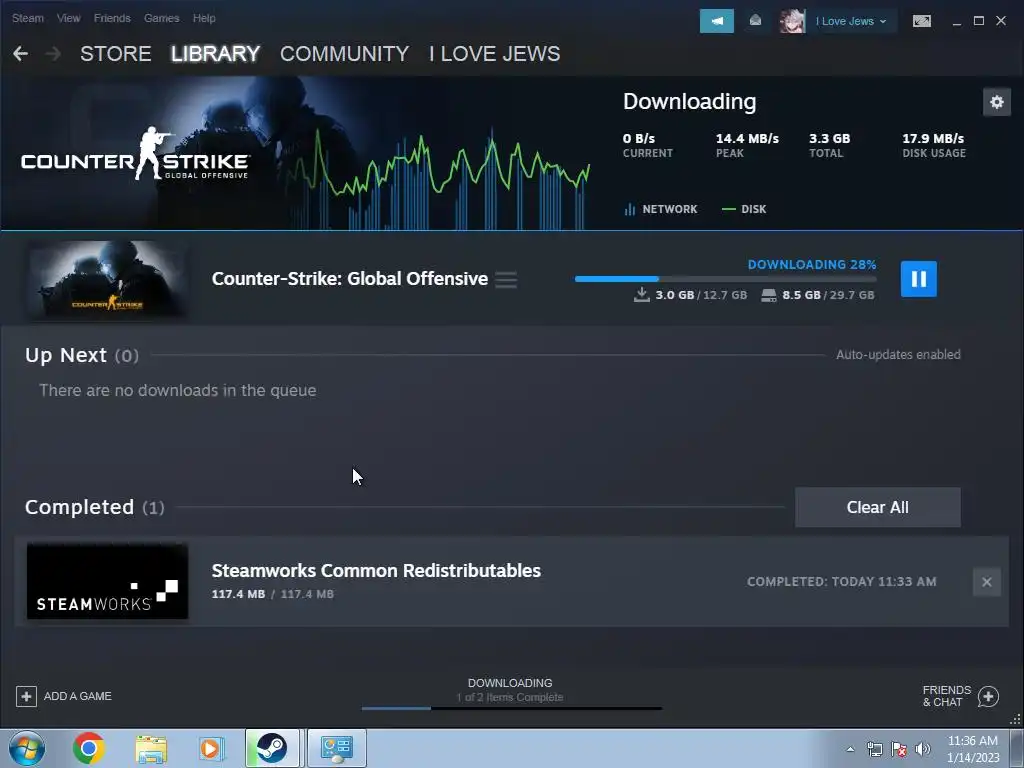Viewport: 1024px width, 768px height.
Task: Remove Steamworks Common Redistributables from completed
Action: pyautogui.click(x=986, y=582)
